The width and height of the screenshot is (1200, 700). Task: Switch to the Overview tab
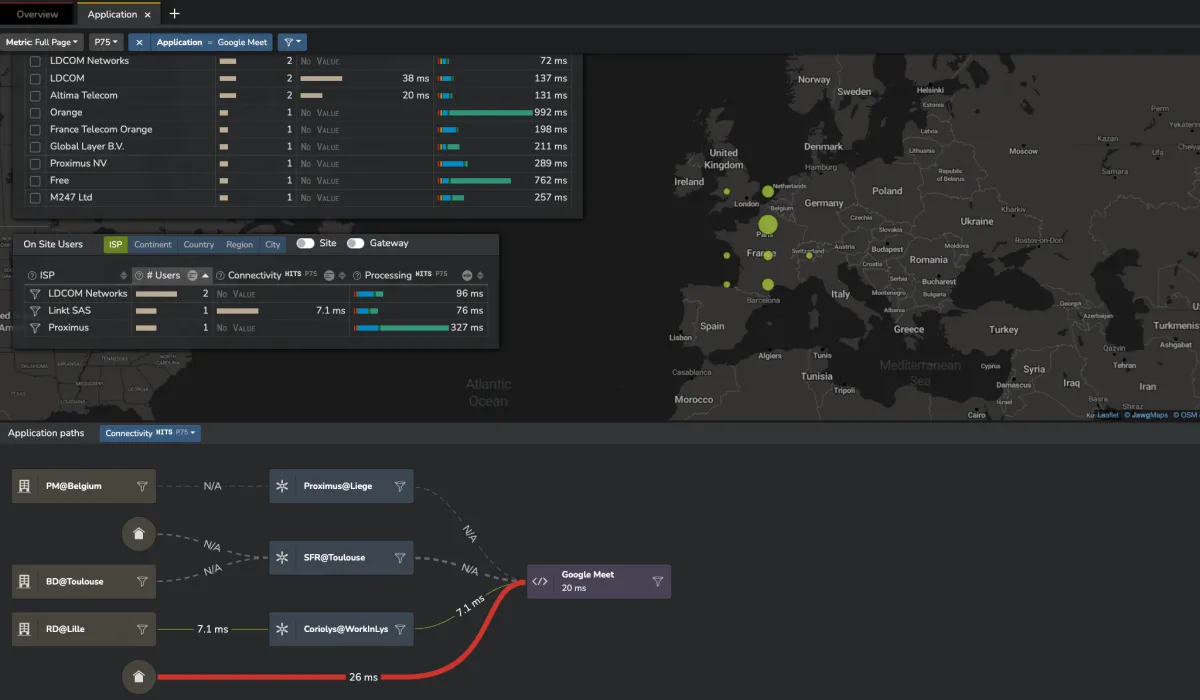pyautogui.click(x=37, y=14)
